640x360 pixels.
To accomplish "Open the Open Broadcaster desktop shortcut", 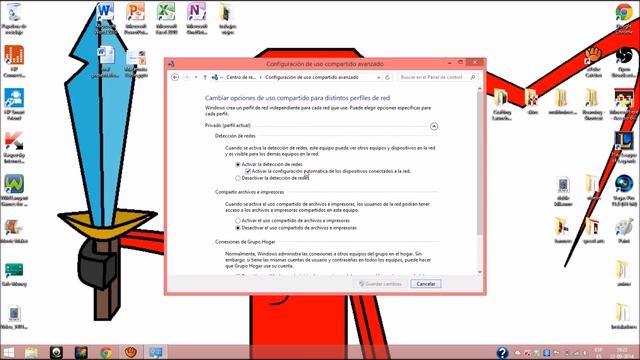I will (x=624, y=61).
